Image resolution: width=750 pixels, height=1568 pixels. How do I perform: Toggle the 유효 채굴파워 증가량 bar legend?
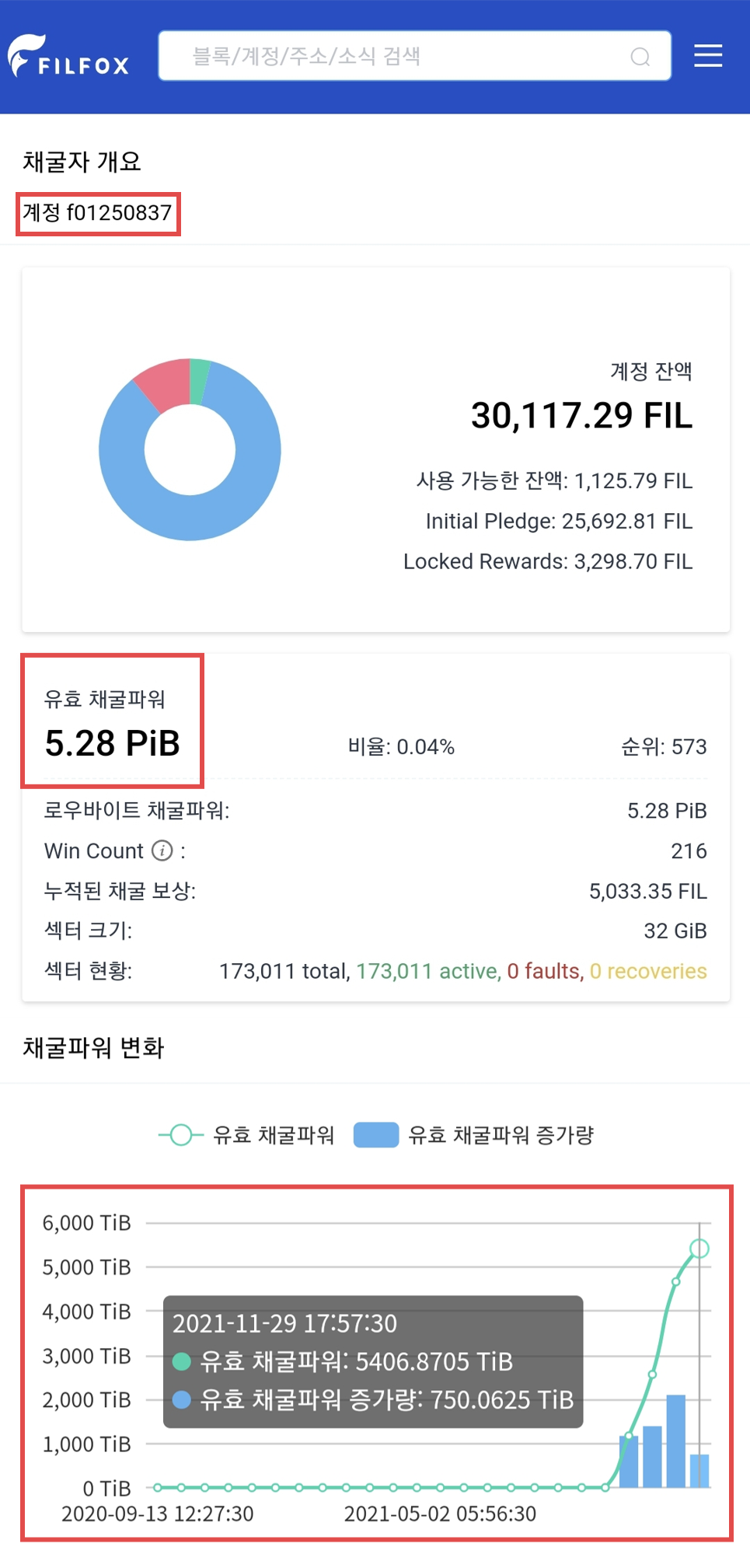coord(473,1135)
